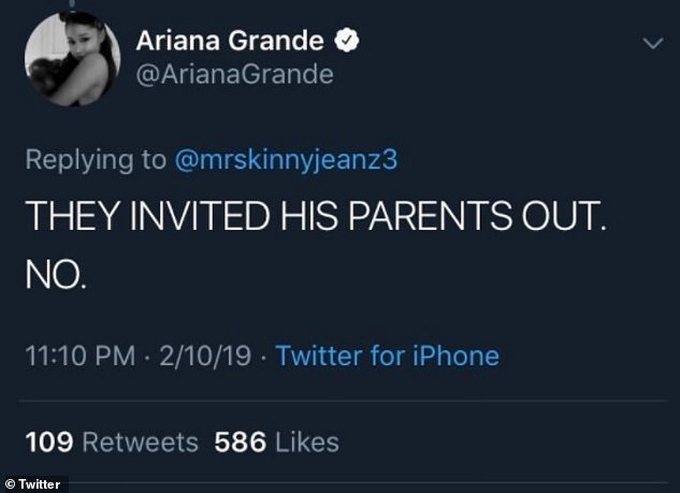This screenshot has width=680, height=493.
Task: Click the "Replying to" label
Action: point(95,161)
